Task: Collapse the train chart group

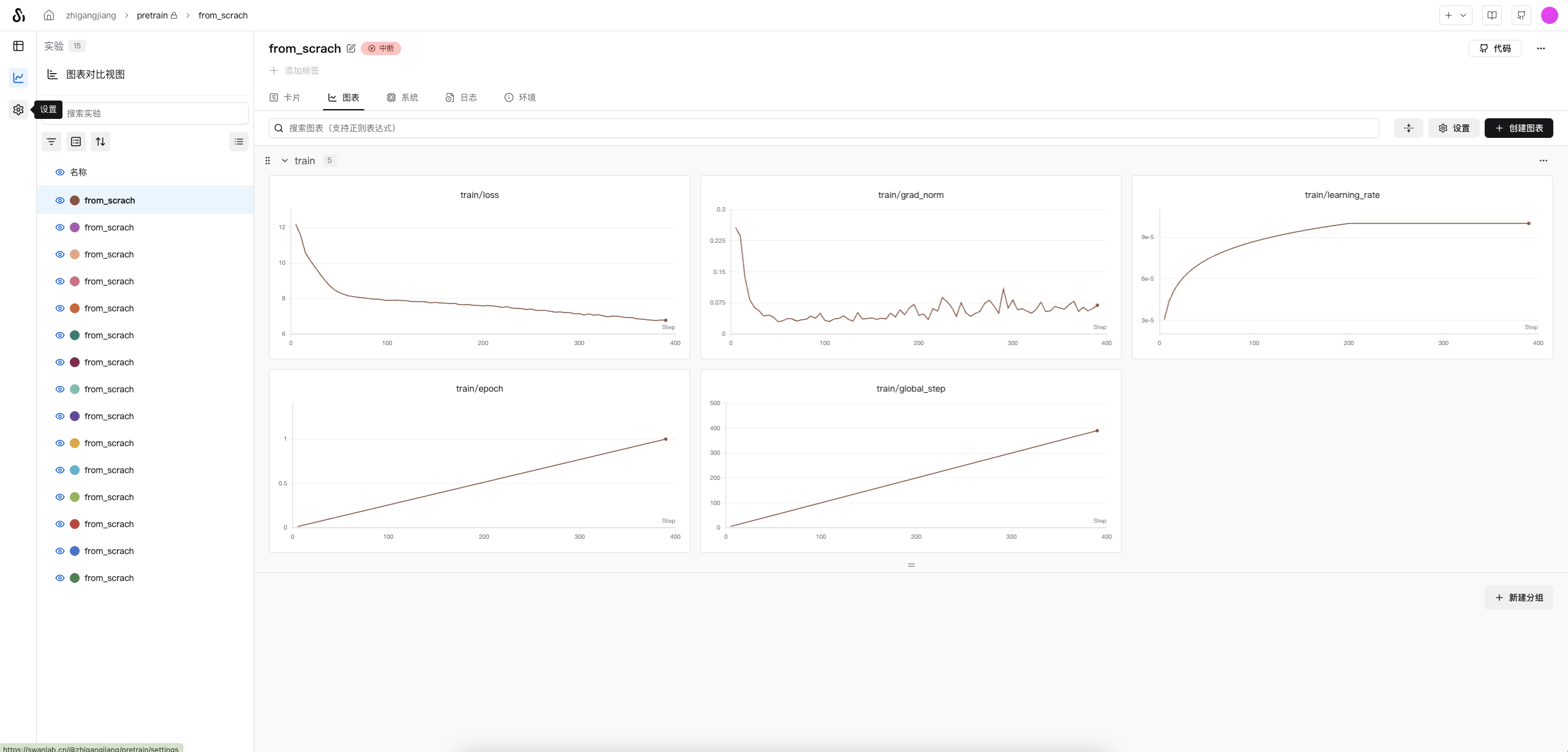Action: 285,161
